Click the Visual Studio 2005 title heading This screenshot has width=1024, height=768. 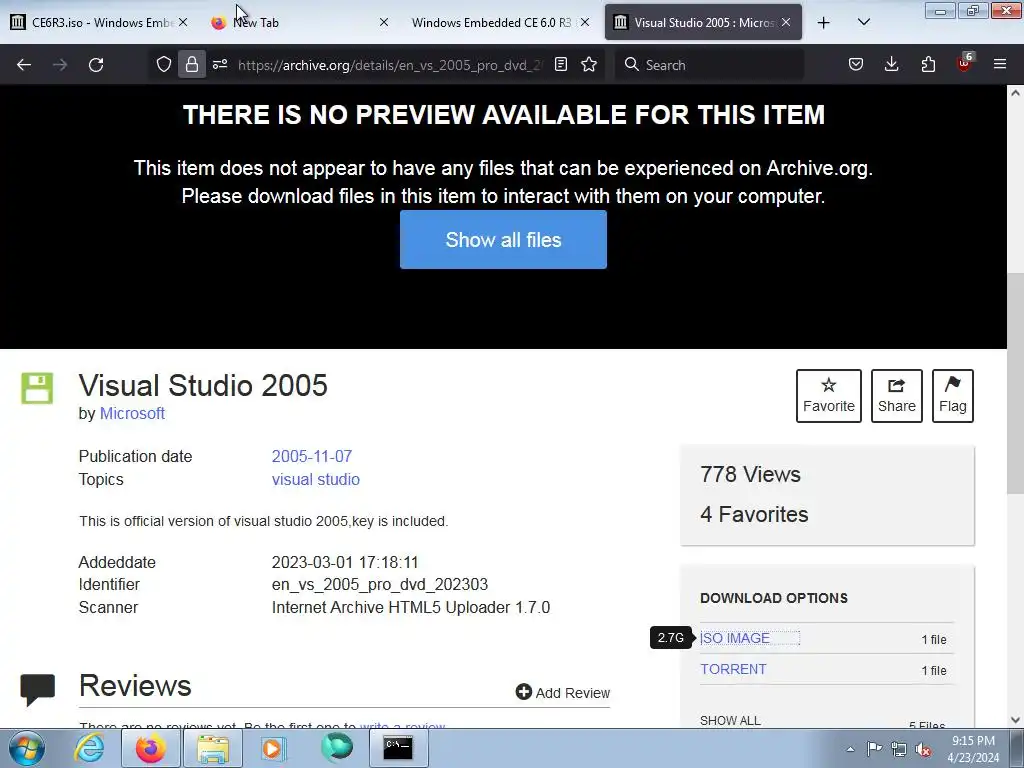click(203, 385)
